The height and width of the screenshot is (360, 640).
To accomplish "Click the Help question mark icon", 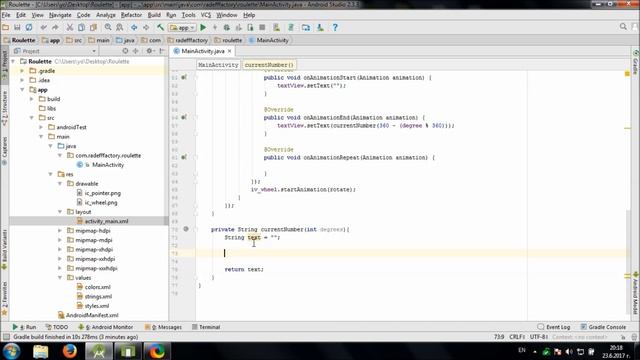I will click(335, 27).
